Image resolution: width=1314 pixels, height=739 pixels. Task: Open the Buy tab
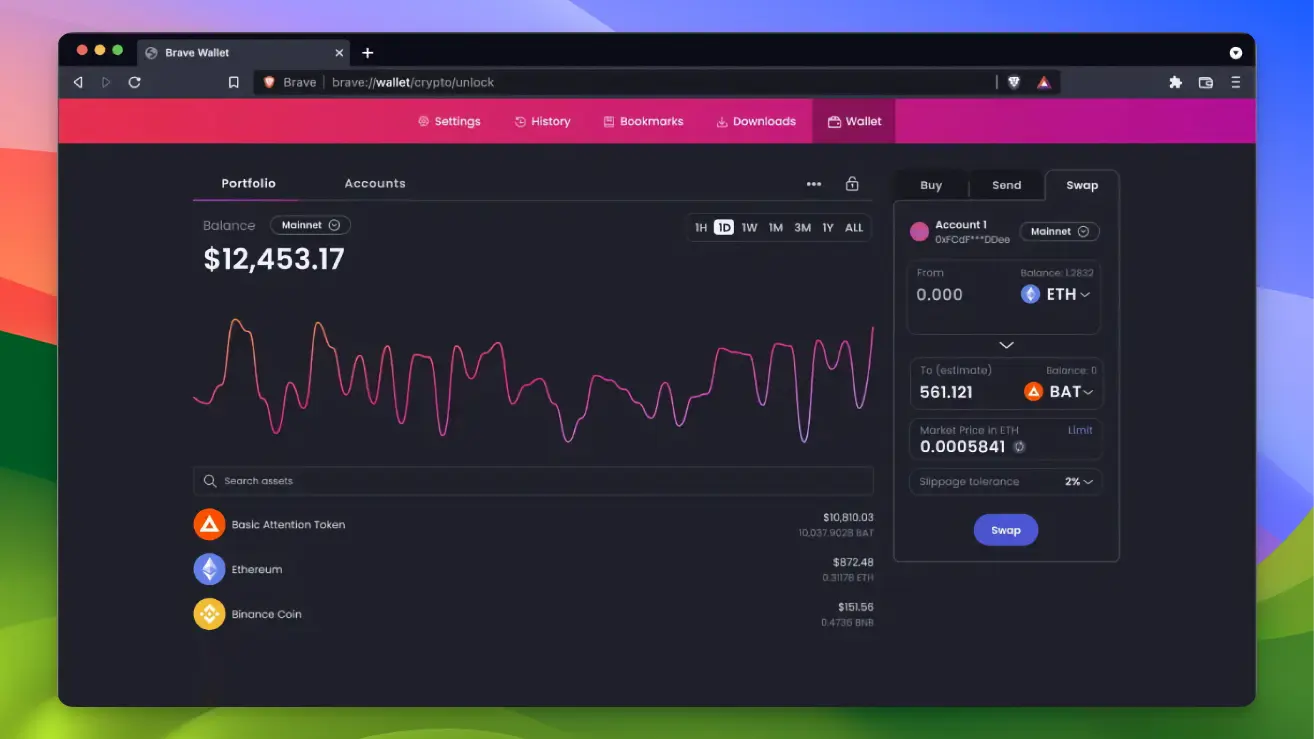click(x=930, y=185)
